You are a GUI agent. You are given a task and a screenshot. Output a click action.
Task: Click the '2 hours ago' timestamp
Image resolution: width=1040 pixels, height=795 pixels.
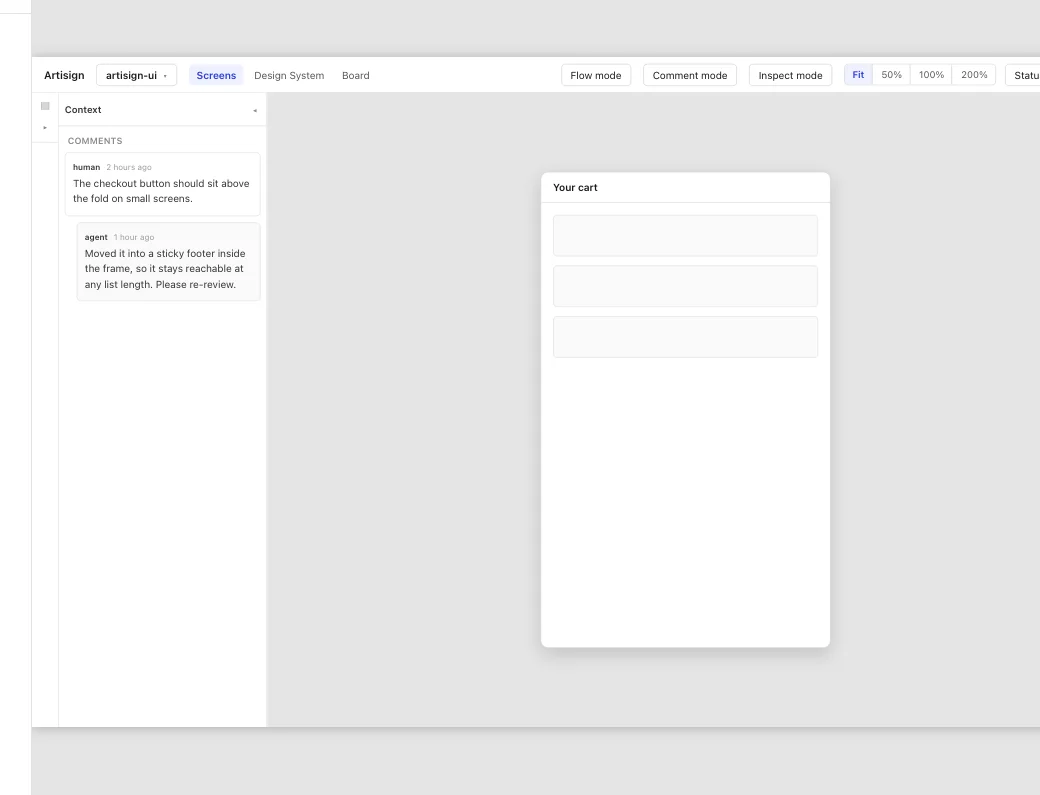coord(129,168)
